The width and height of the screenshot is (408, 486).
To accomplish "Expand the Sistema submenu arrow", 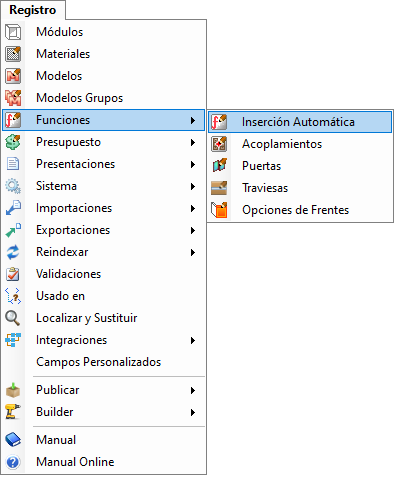I will pyautogui.click(x=193, y=186).
